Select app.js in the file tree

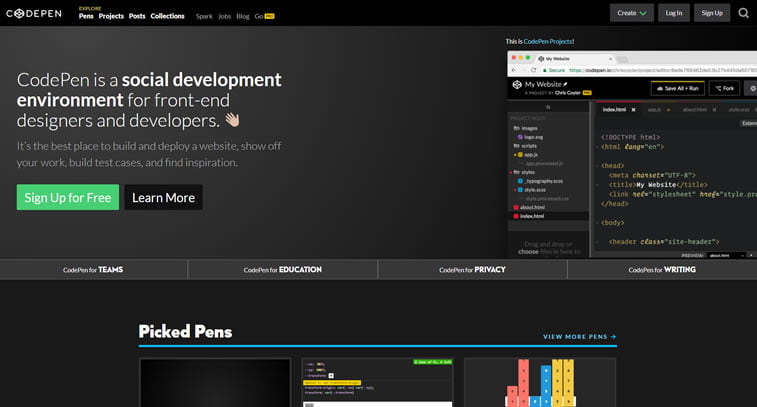point(528,154)
